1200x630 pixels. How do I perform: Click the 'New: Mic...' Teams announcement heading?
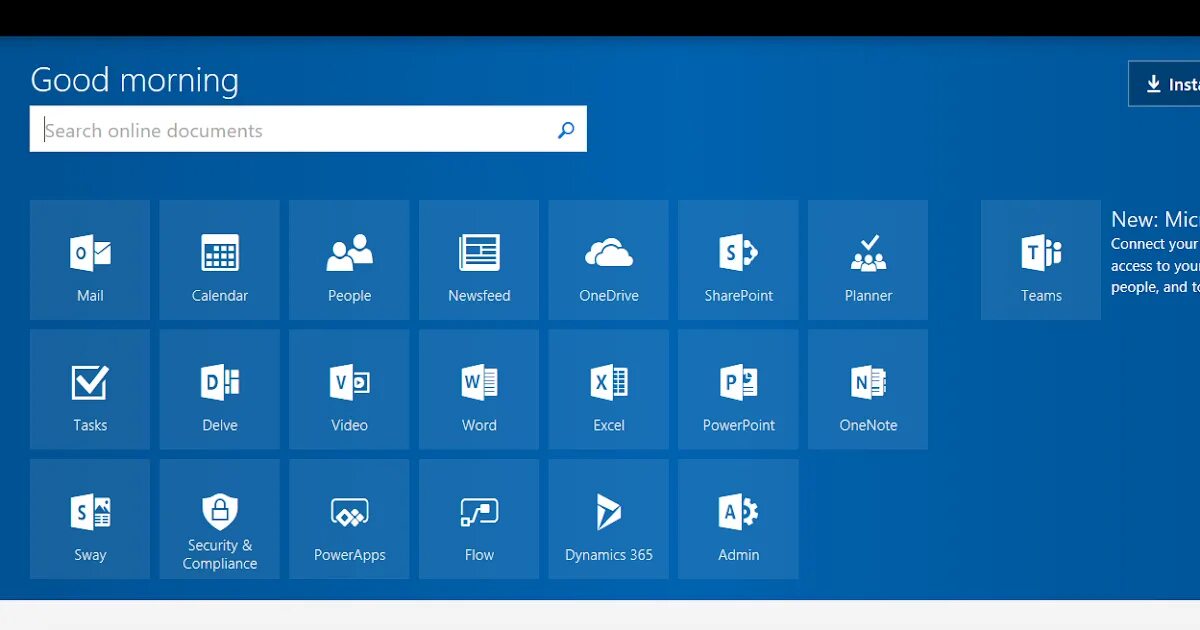pos(1155,220)
